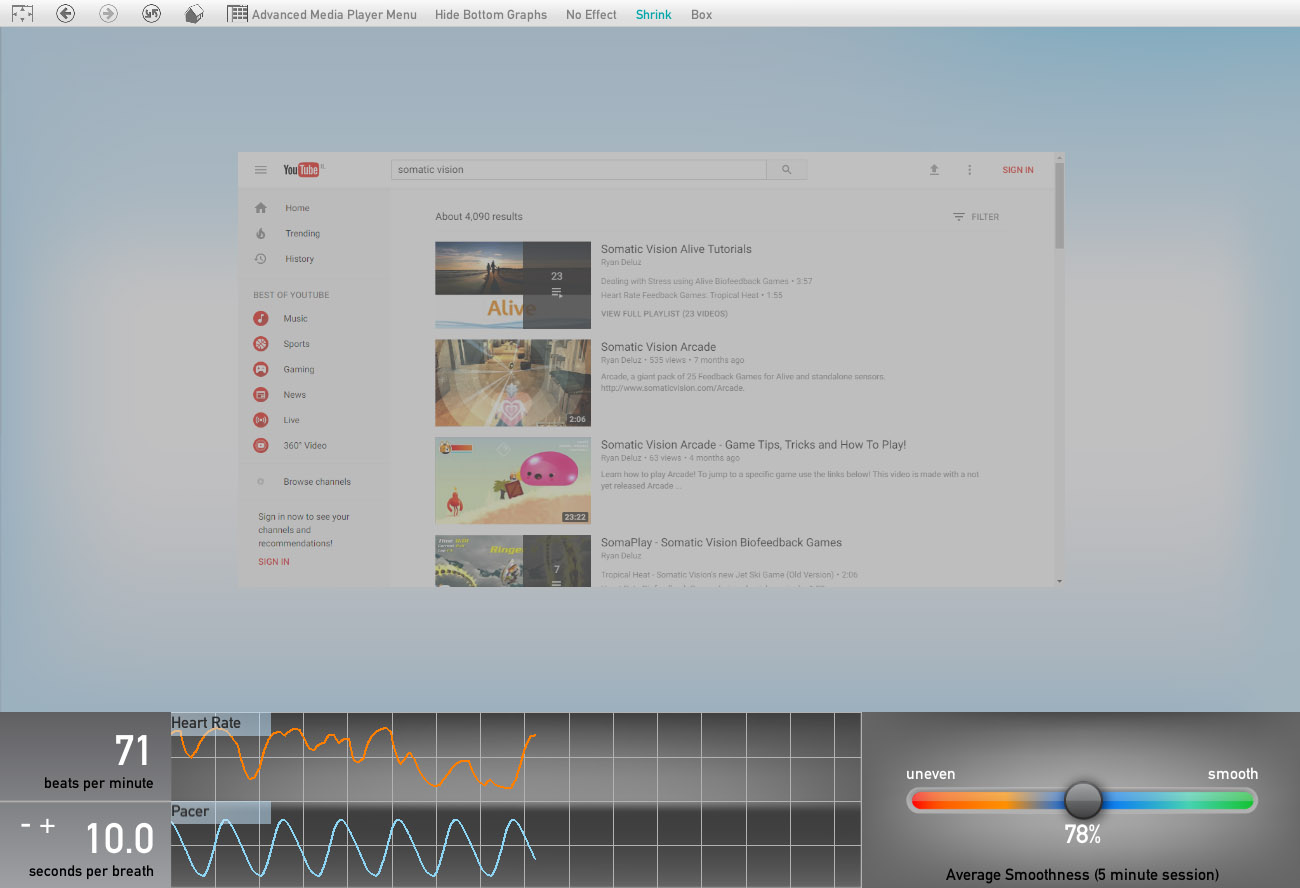Decrease pacer speed with minus button
The image size is (1300, 888).
click(26, 826)
